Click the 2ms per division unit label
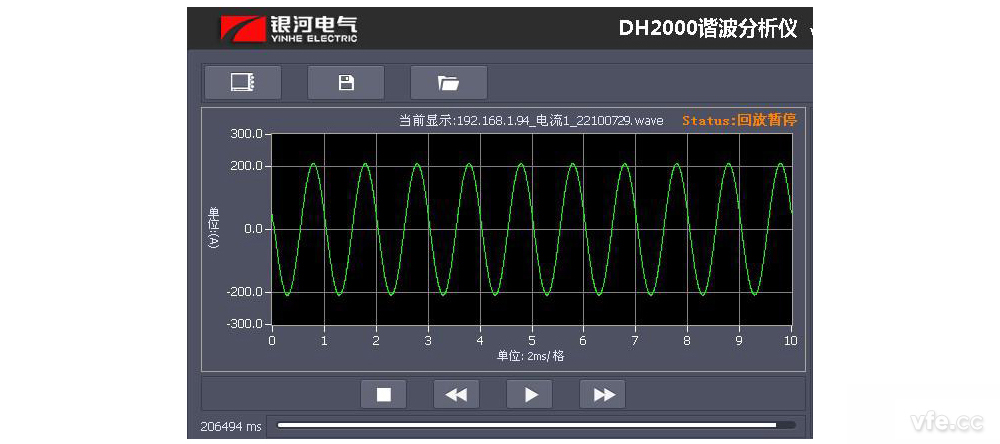Image resolution: width=1000 pixels, height=444 pixels. 530,356
